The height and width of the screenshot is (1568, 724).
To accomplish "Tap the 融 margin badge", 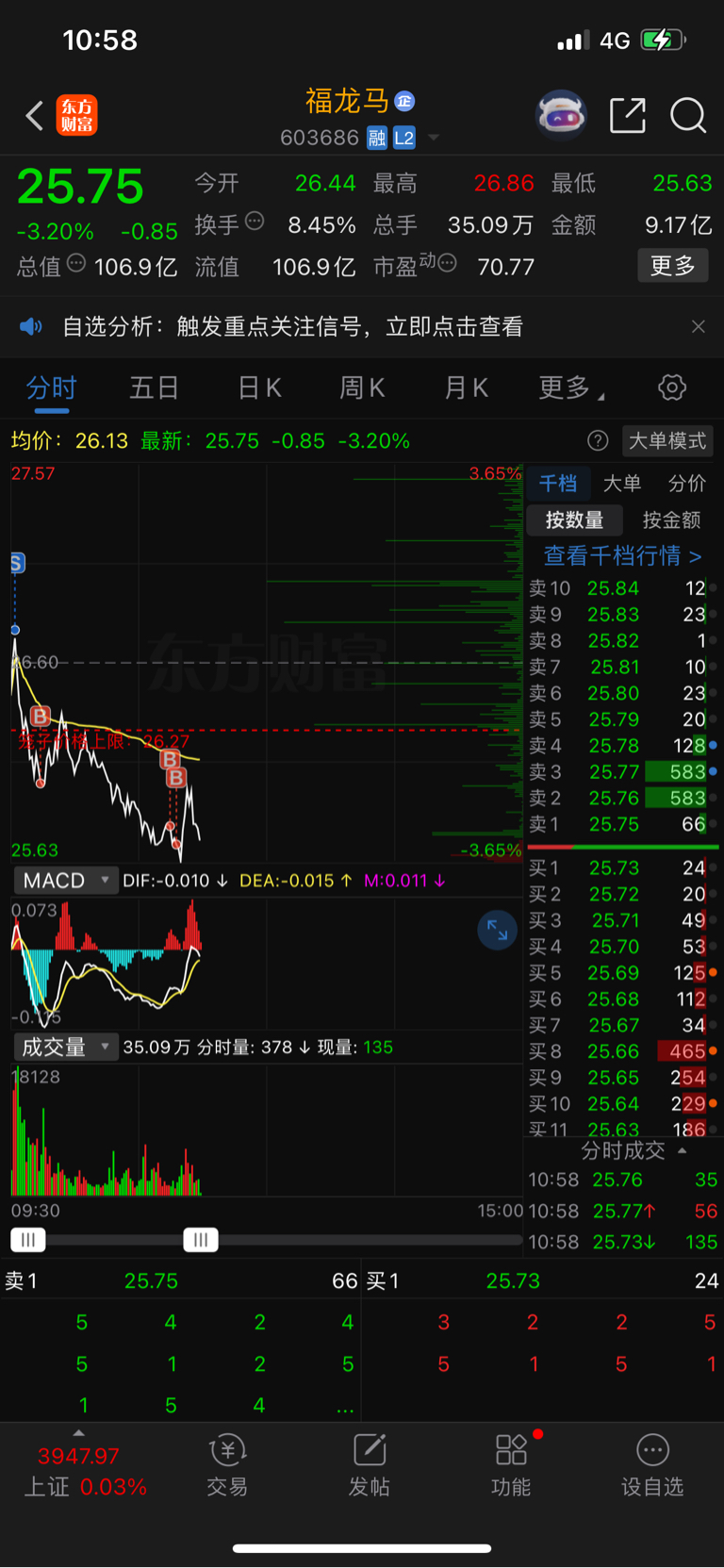I will (x=377, y=138).
